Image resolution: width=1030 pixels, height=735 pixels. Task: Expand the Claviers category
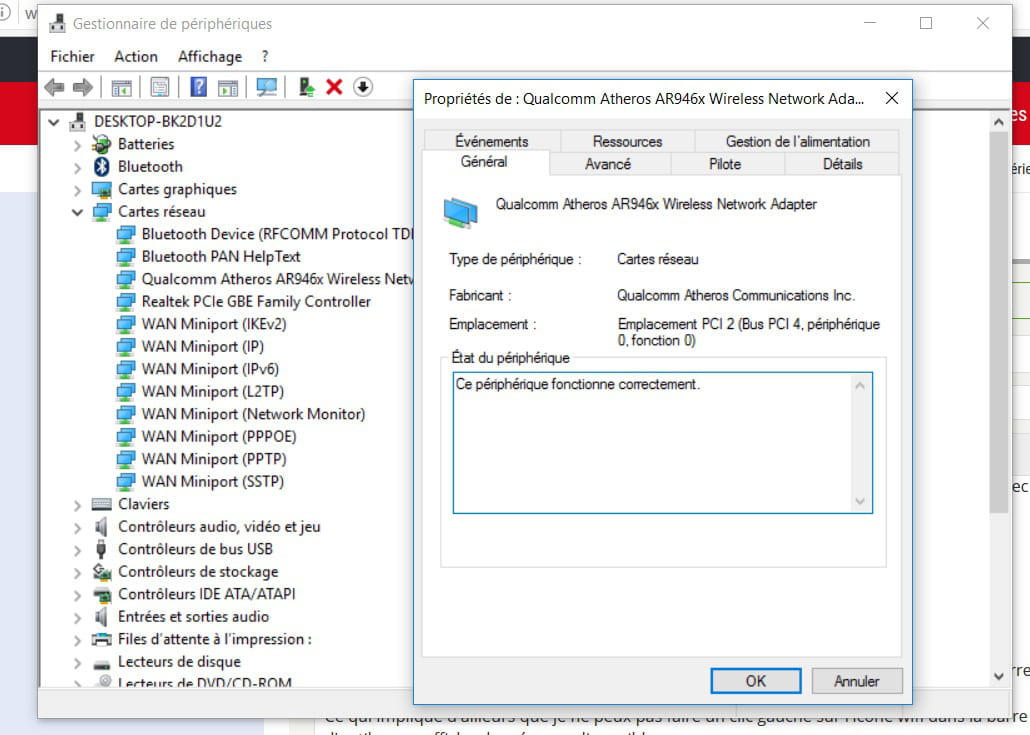point(78,504)
